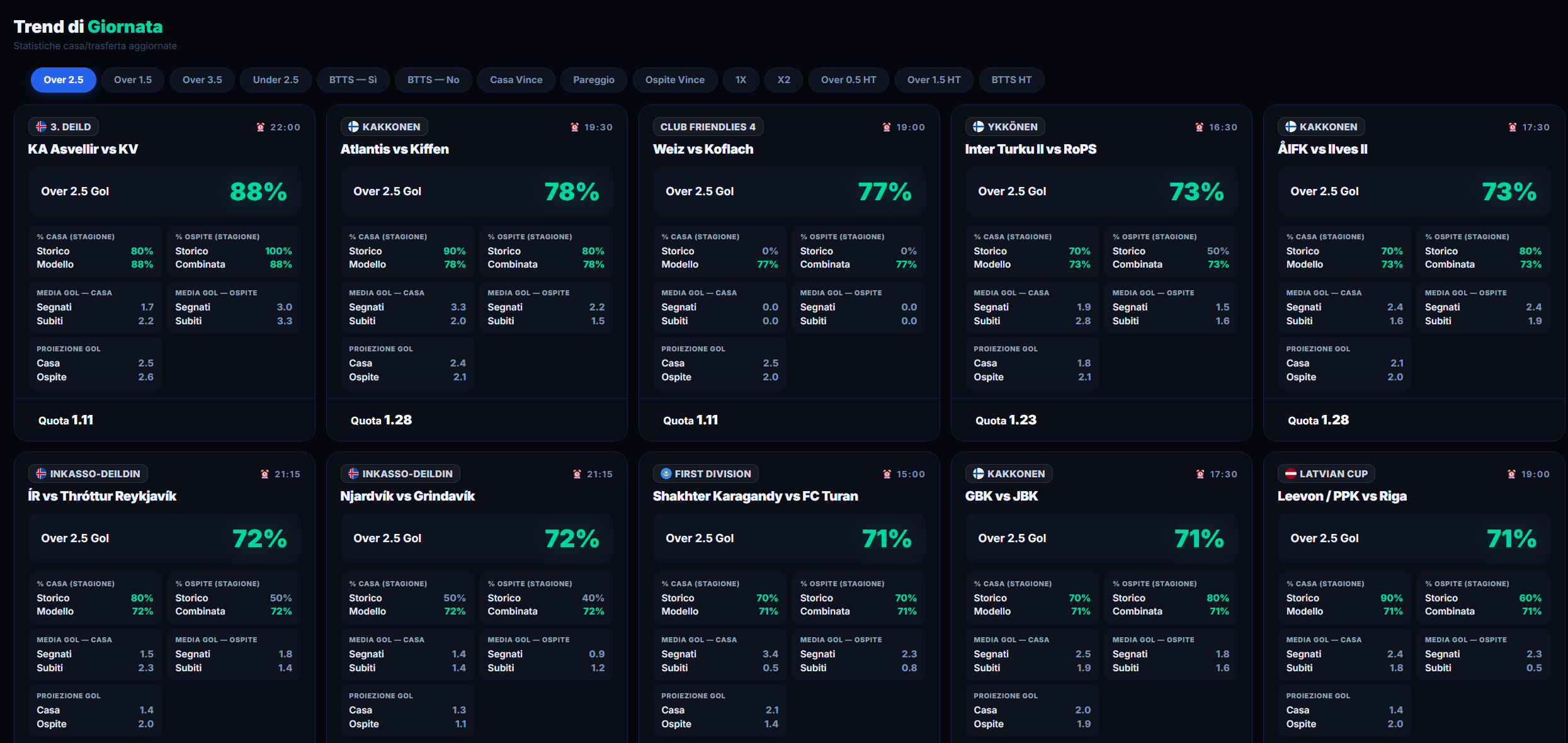
Task: Click the 71% probability on Shakhter Karagandy card
Action: click(887, 538)
